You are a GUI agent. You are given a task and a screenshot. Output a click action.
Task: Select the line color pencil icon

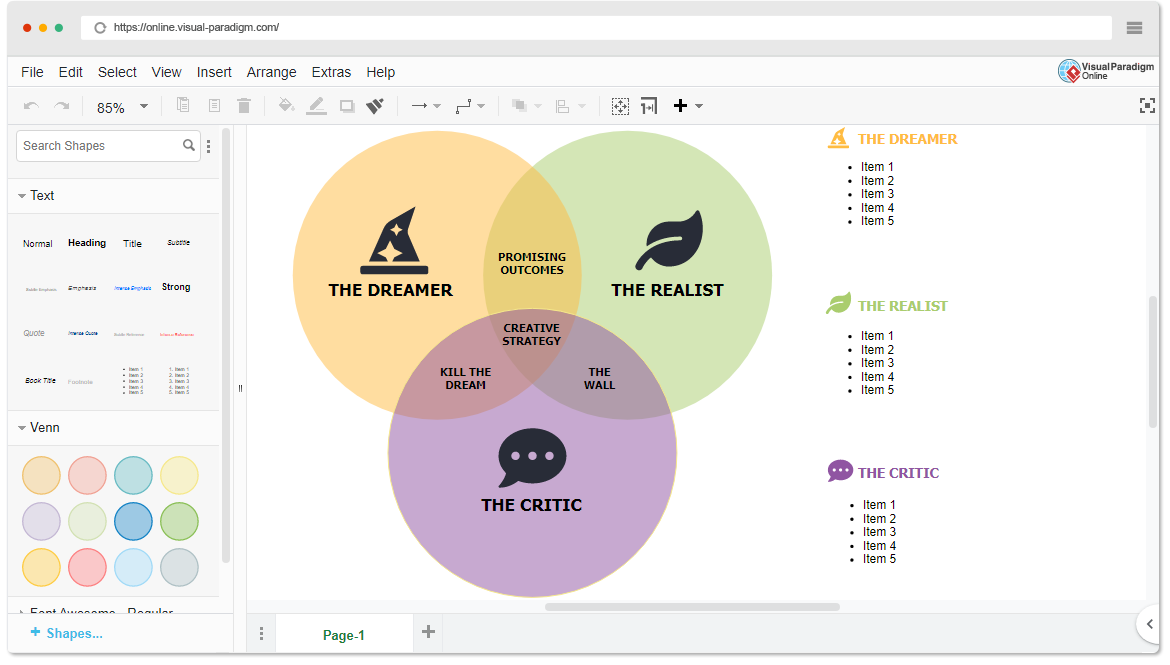pos(316,106)
